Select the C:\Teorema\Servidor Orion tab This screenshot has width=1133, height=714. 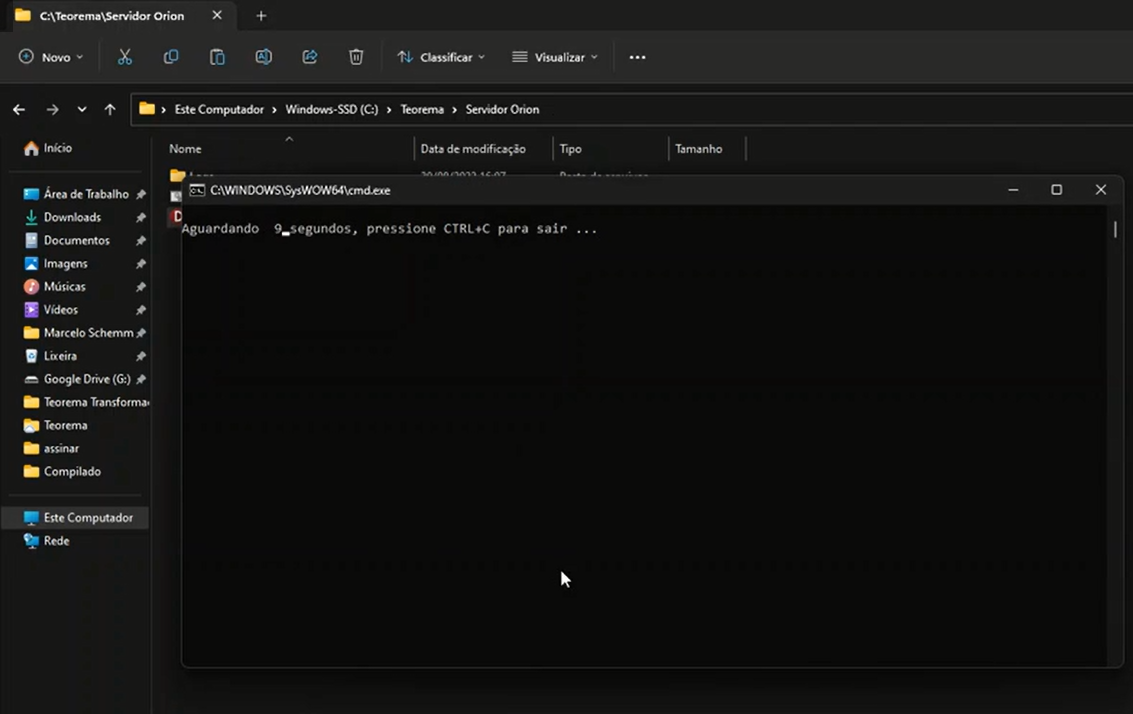111,15
